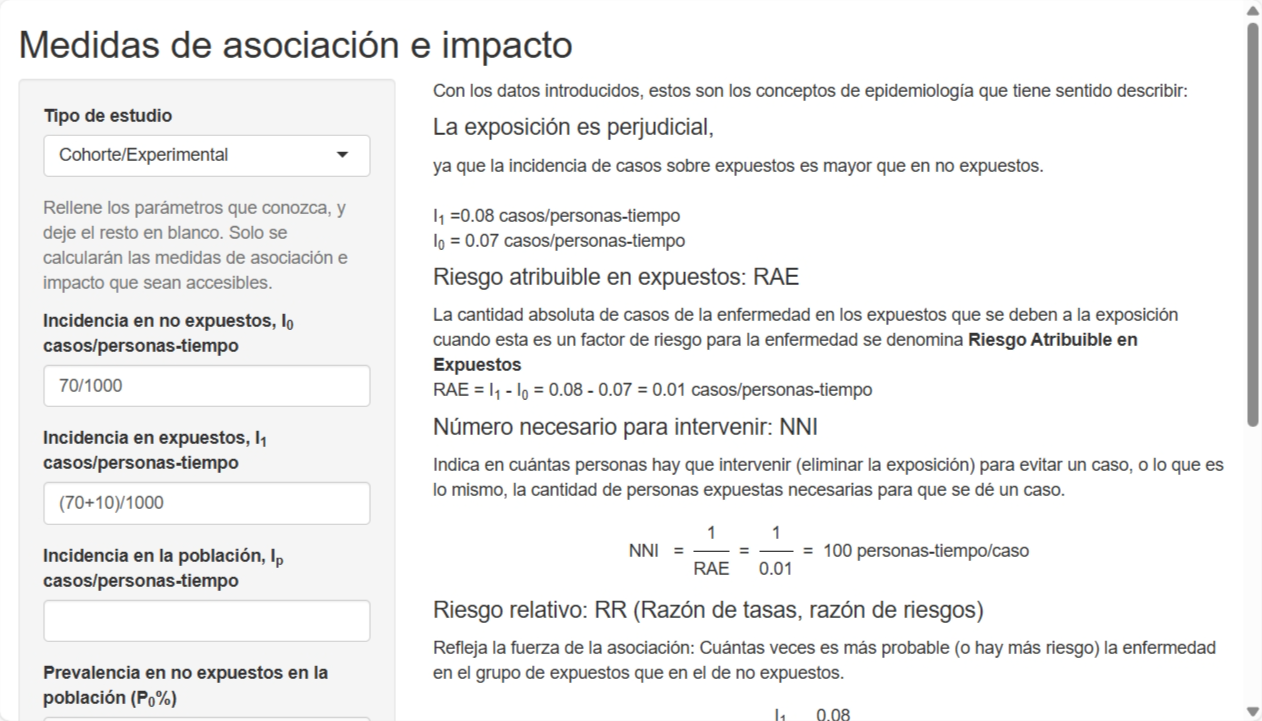Click the Cohorte/Experimental dropdown arrow
Viewport: 1262px width, 721px height.
tap(342, 155)
